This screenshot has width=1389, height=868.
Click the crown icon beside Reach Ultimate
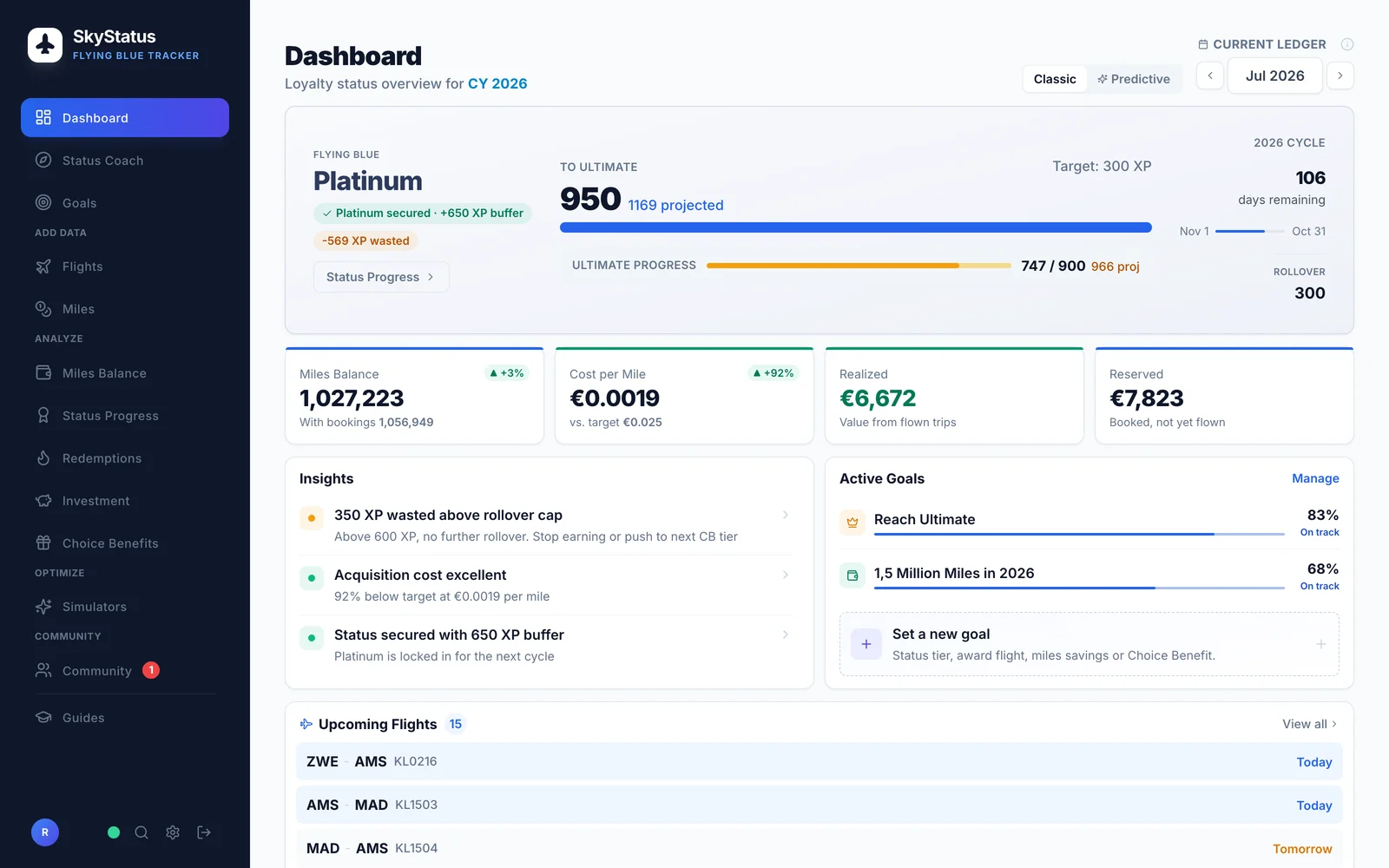[x=852, y=523]
